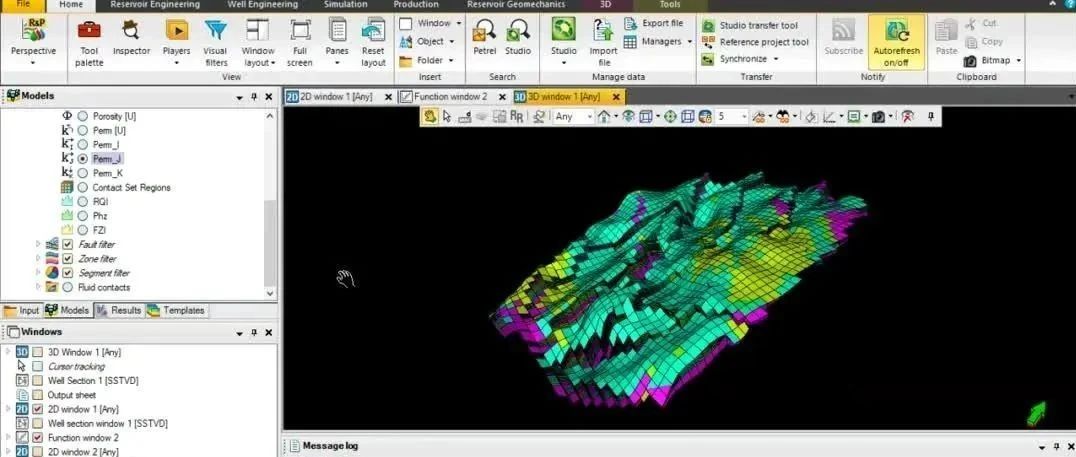Click Export file
1076x457 pixels.
tap(654, 23)
